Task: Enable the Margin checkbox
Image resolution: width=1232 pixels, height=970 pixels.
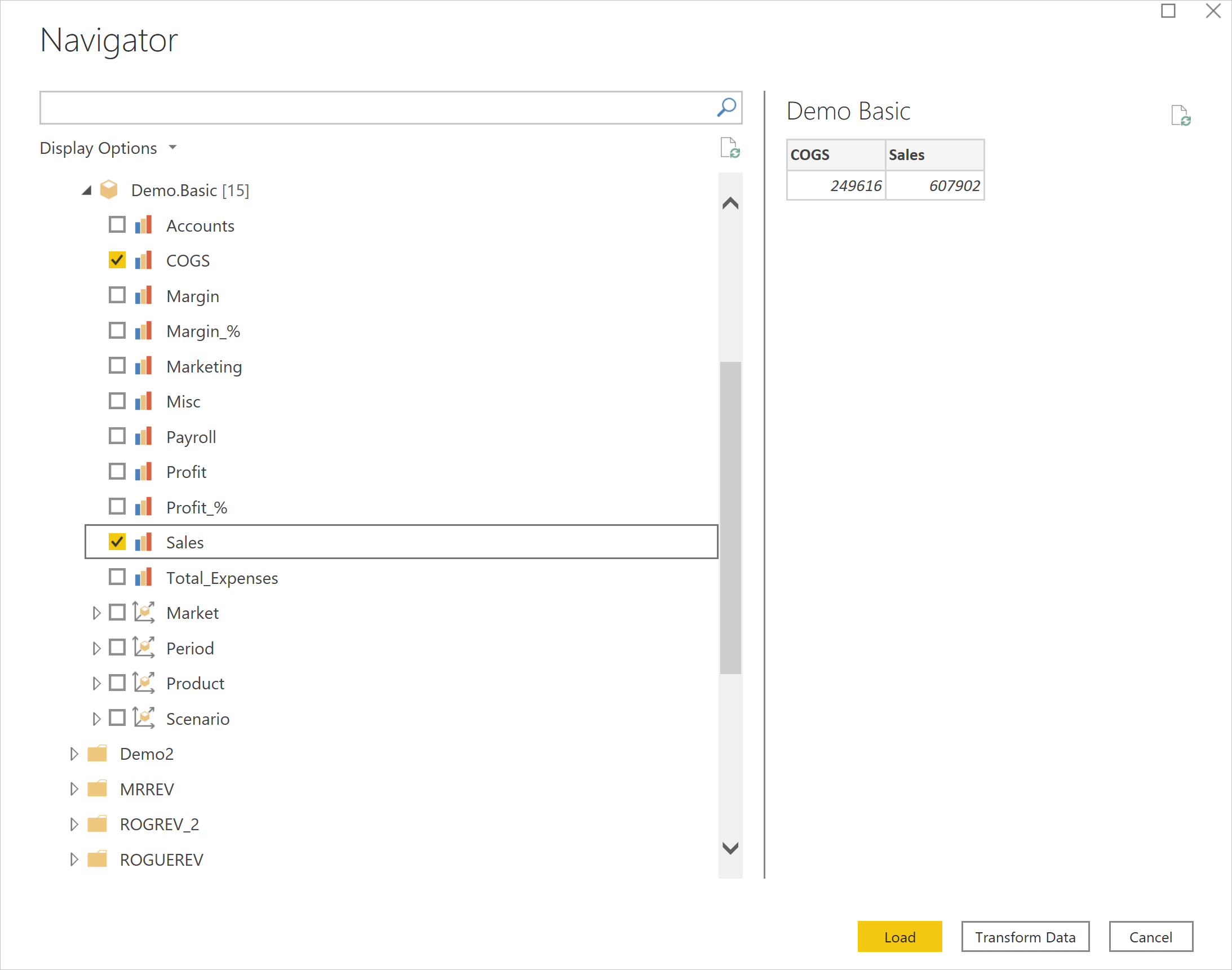Action: click(117, 294)
